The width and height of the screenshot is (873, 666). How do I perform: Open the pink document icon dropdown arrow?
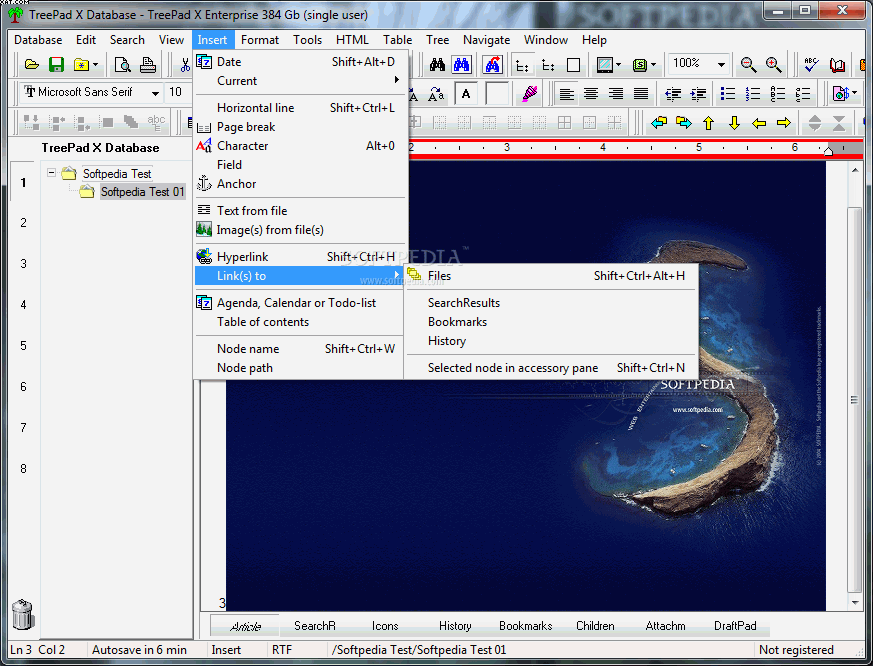tap(855, 93)
